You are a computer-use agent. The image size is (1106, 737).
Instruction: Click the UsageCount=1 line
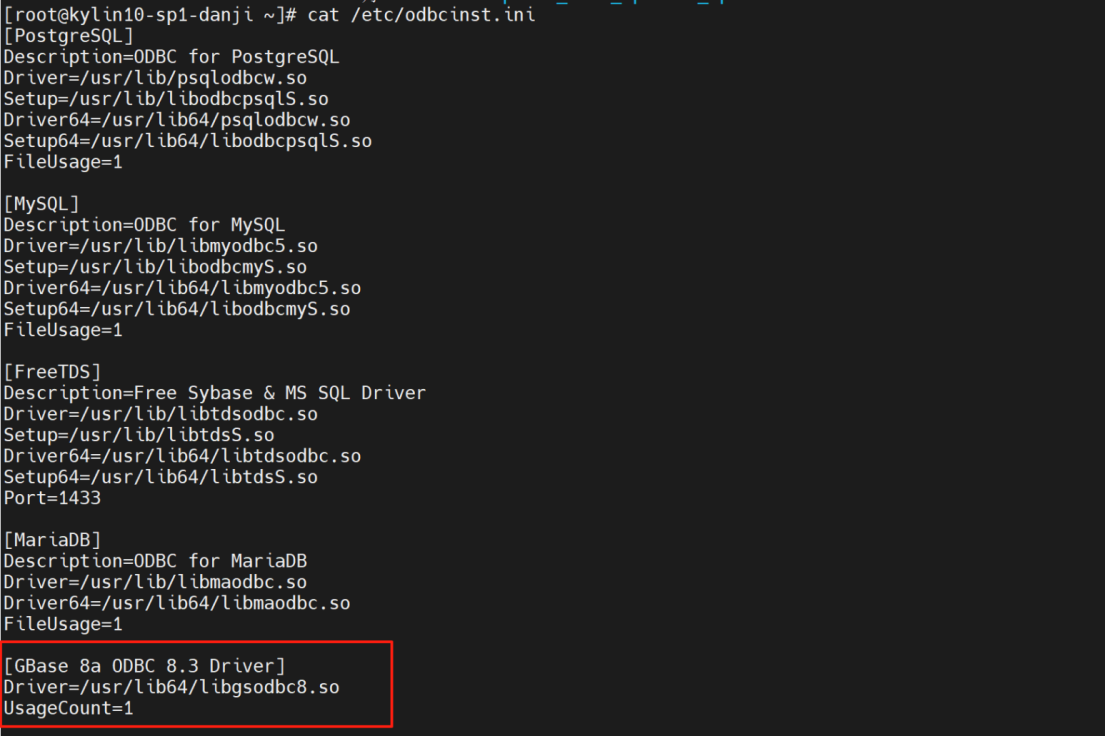[68, 708]
